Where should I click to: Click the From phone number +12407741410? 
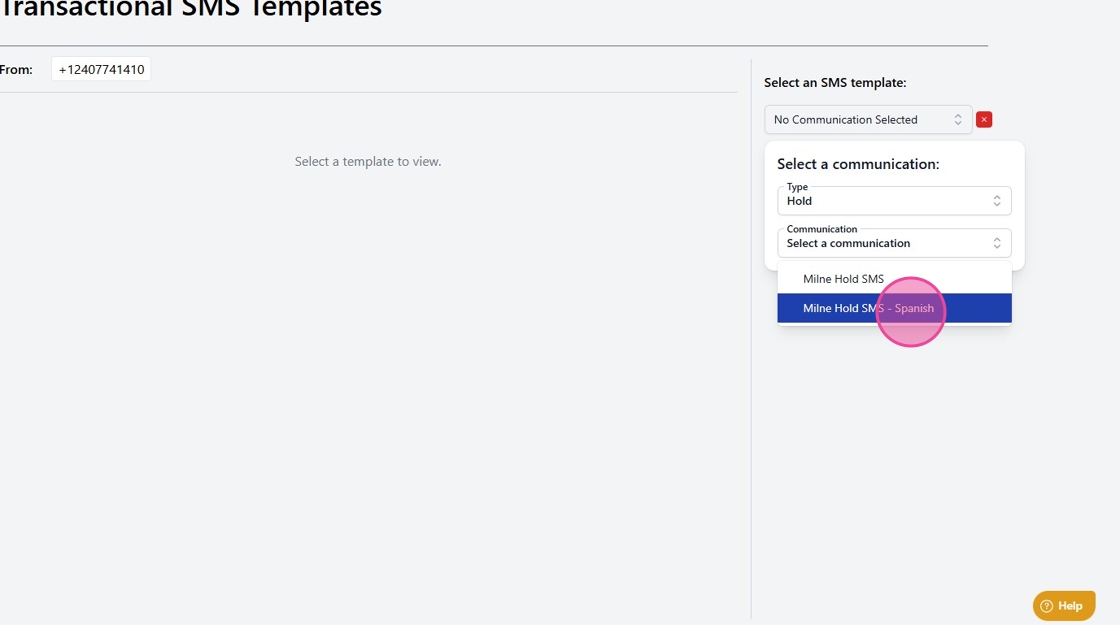[x=101, y=70]
